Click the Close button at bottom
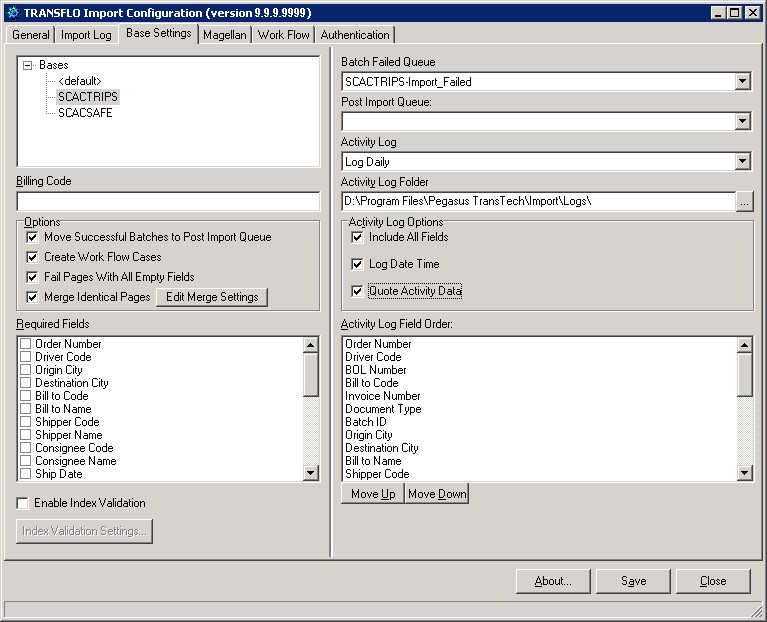The image size is (767, 622). (713, 581)
